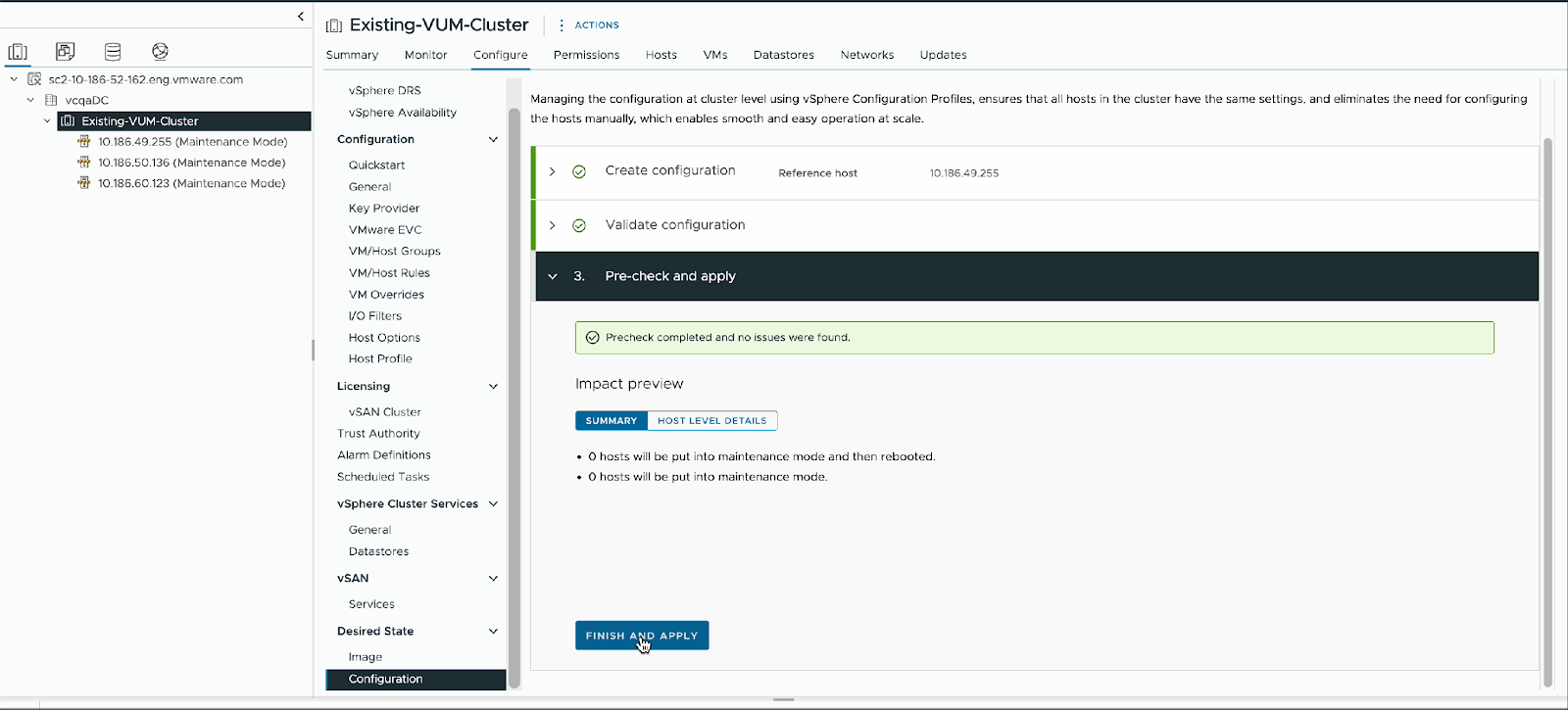Click the host icon for 10.186.60.123
This screenshot has width=1568, height=710.
pyautogui.click(x=84, y=183)
